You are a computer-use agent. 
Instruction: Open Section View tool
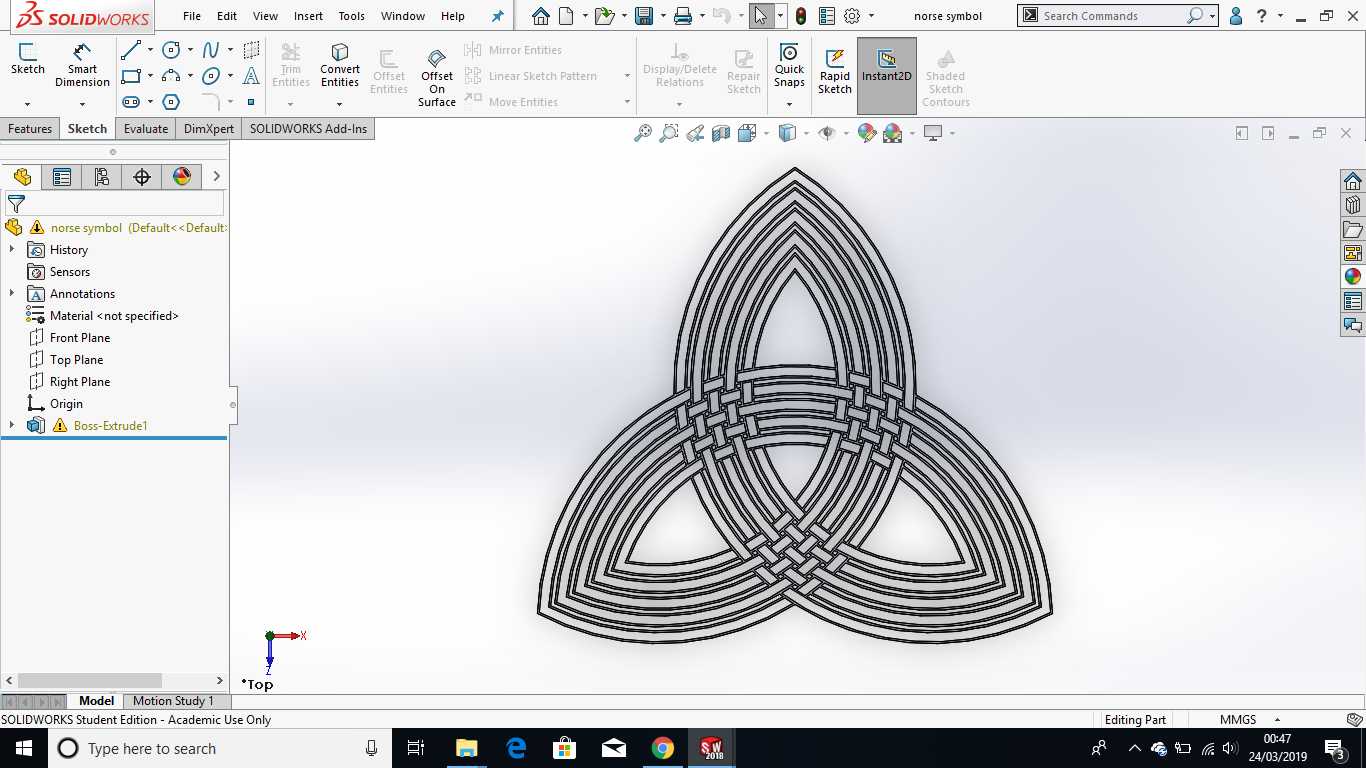721,133
